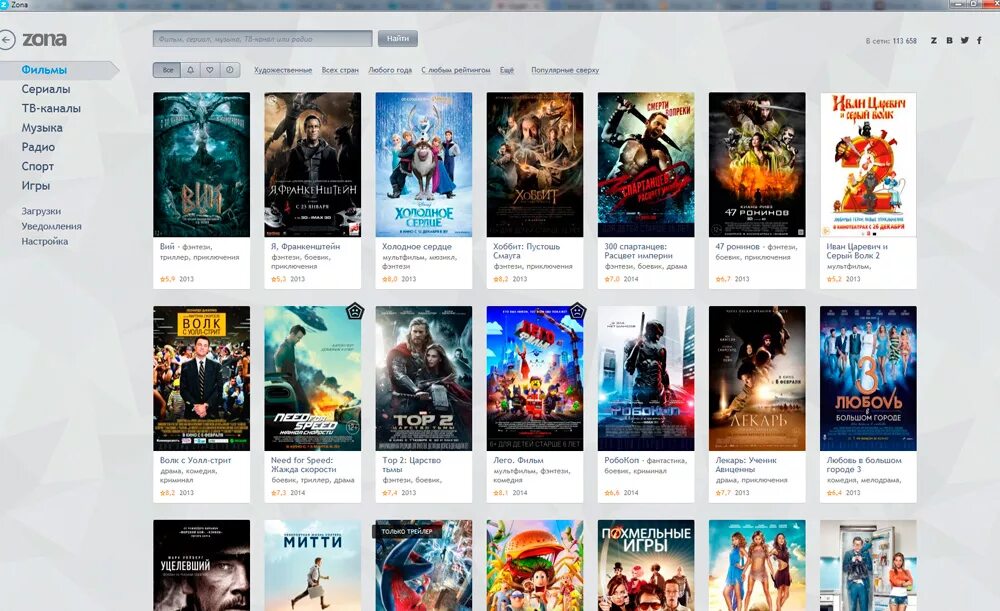The image size is (1000, 611).
Task: Open the РобоКоп poster
Action: click(x=646, y=378)
